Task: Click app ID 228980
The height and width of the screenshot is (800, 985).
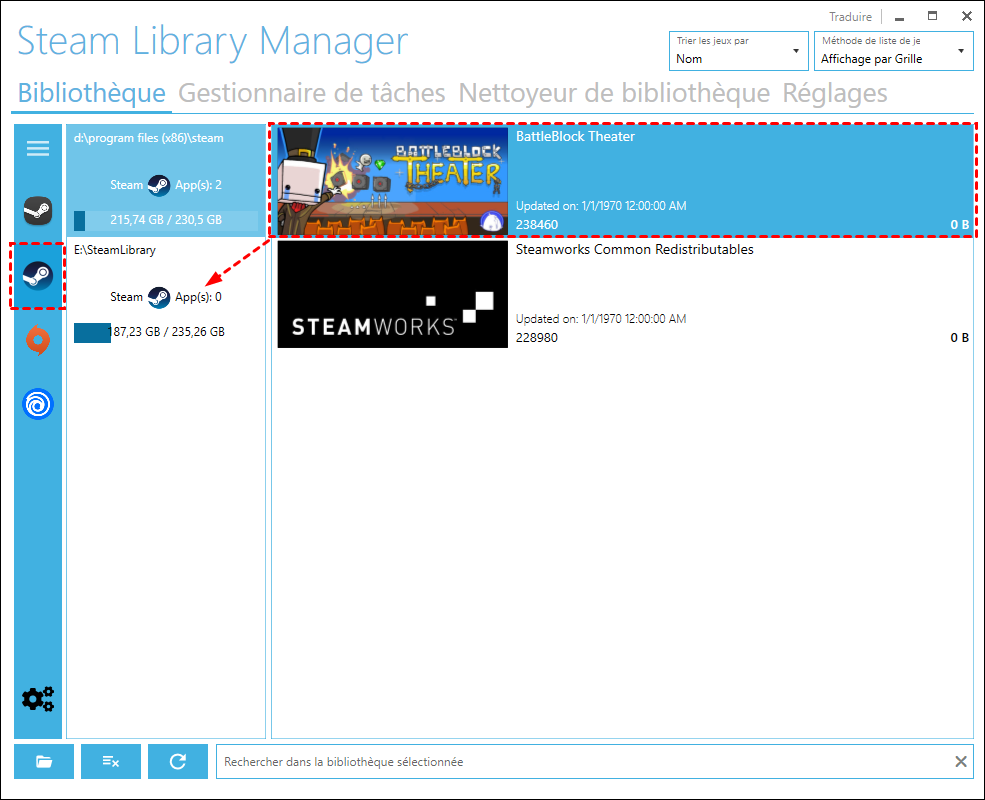Action: [536, 337]
